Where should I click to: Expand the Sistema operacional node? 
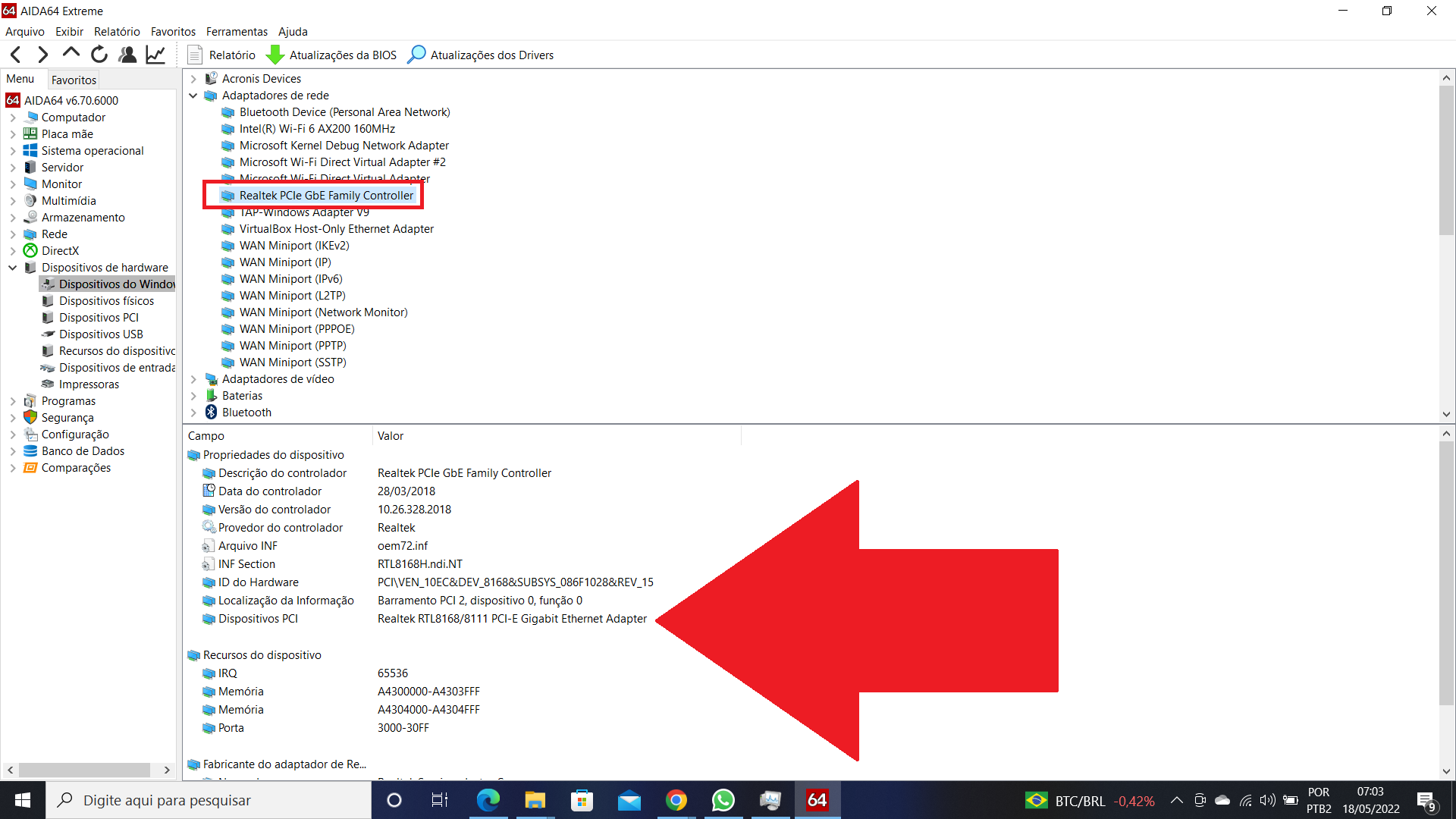[x=13, y=151]
